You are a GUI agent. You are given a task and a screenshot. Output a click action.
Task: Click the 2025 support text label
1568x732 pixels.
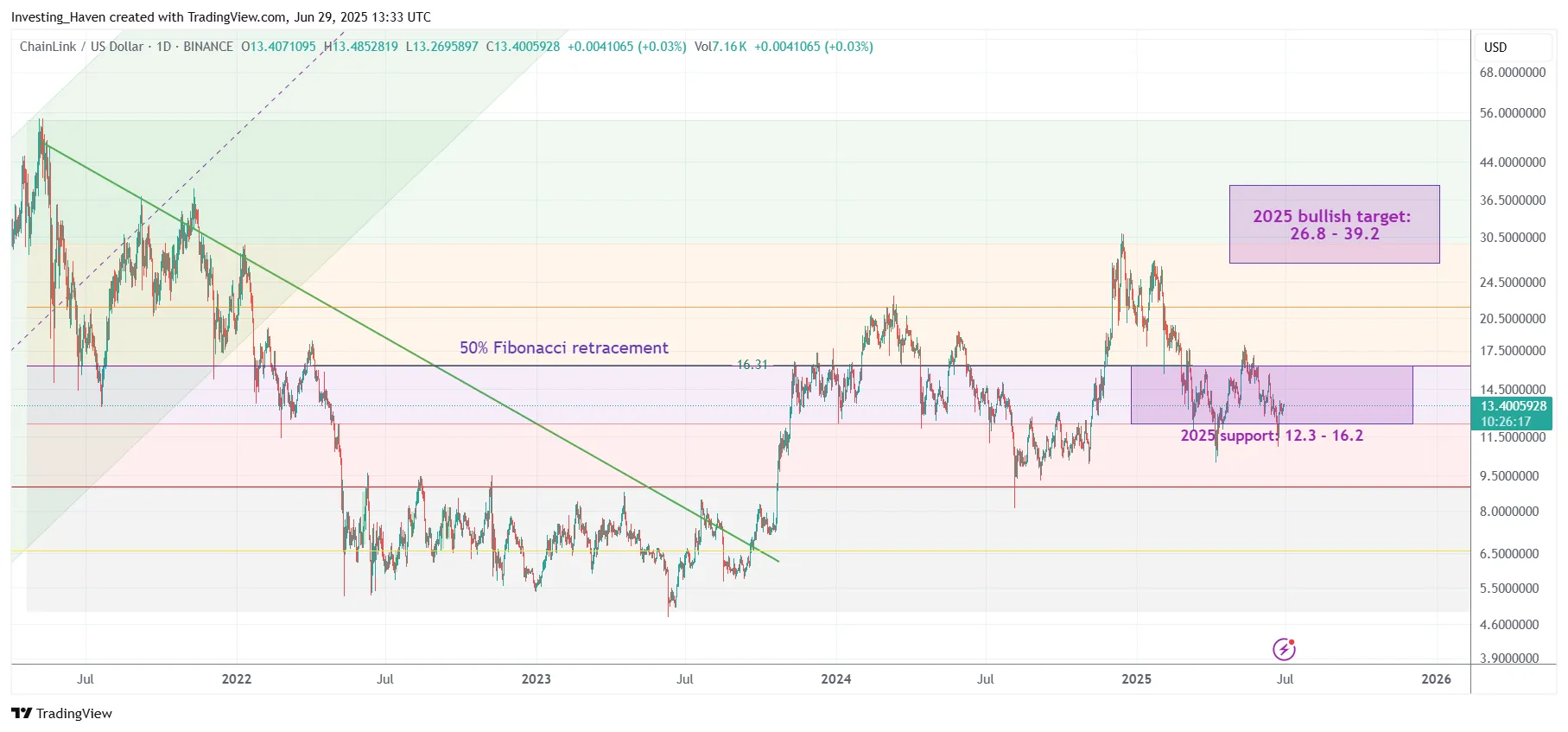[1271, 436]
